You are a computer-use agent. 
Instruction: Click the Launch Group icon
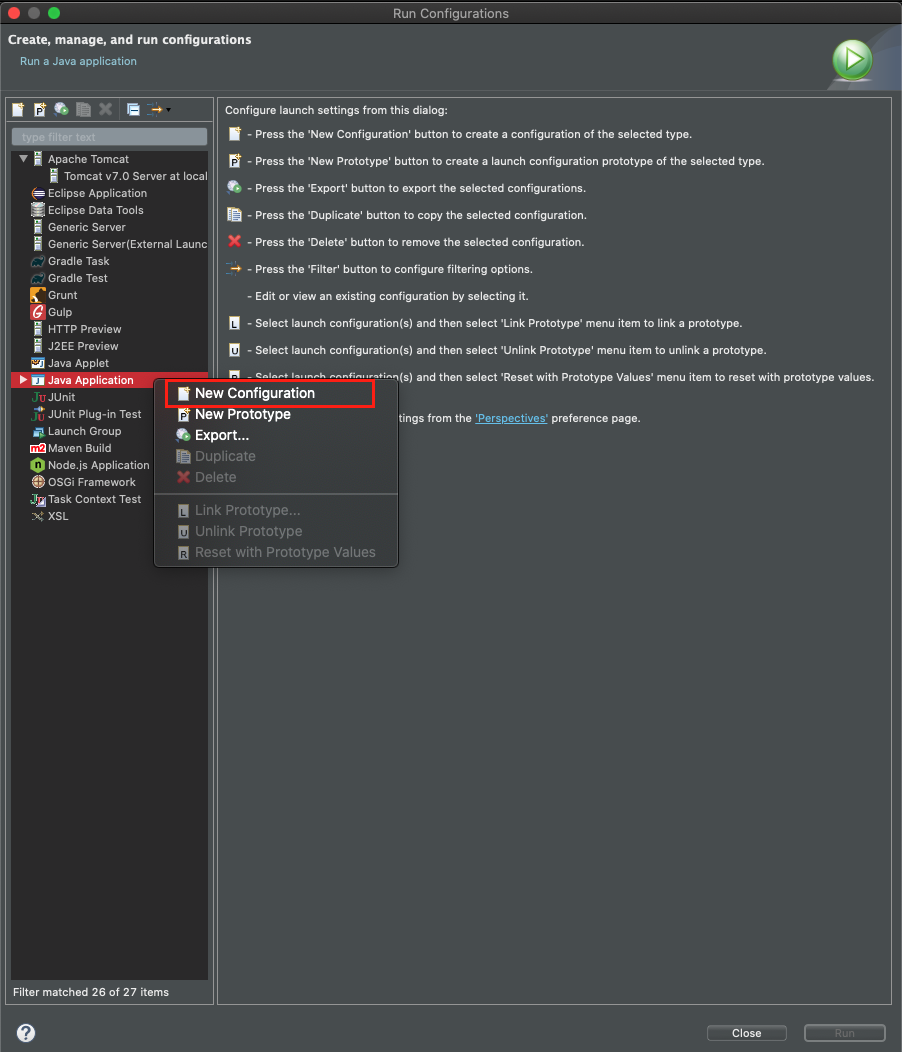(x=38, y=431)
